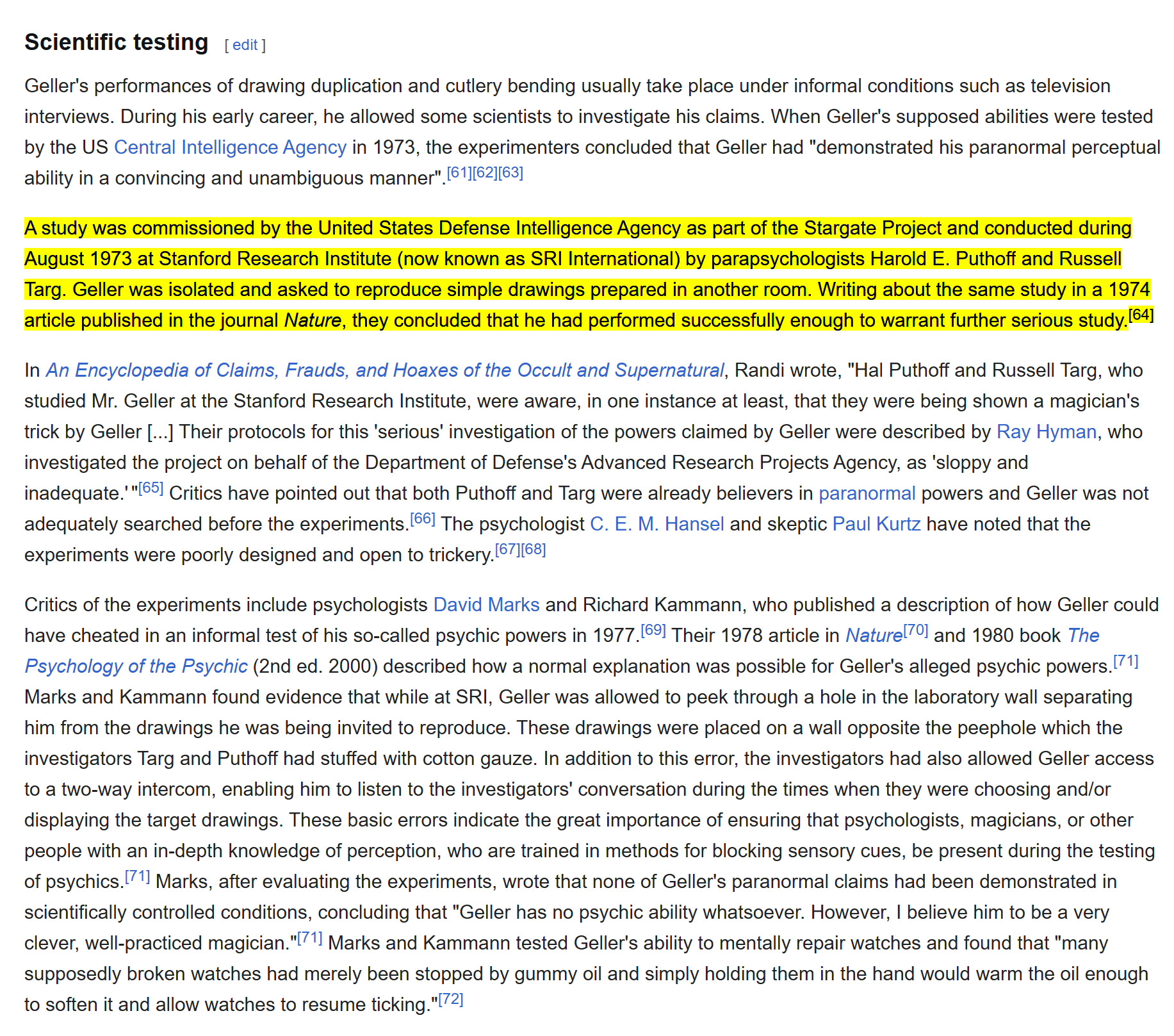Click the phrase 'two-way intercom'

coord(138,789)
